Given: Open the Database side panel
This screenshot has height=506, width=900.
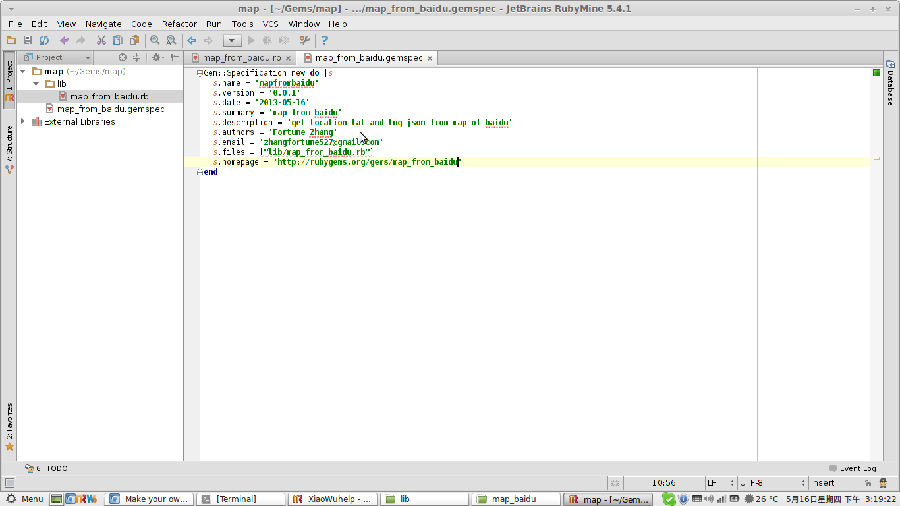Looking at the screenshot, I should [890, 83].
